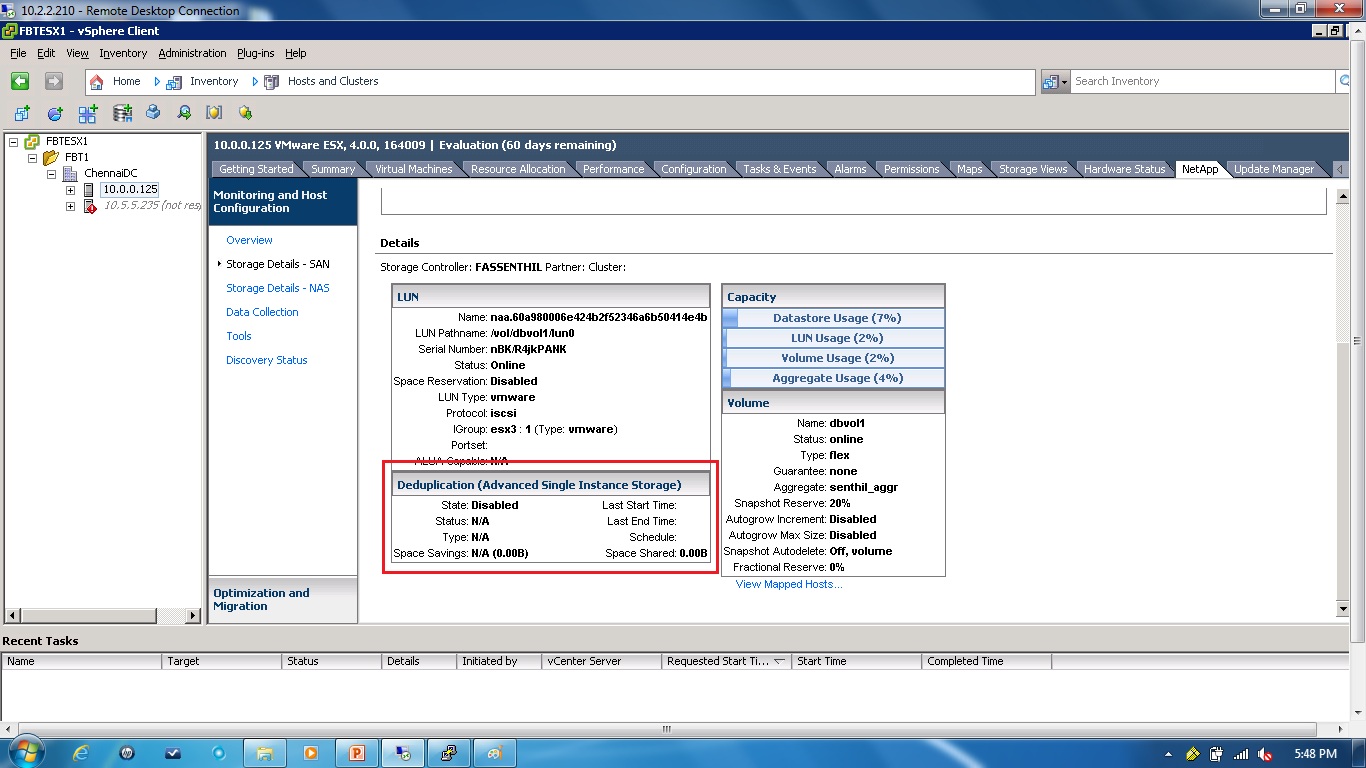This screenshot has height=768, width=1366.
Task: Switch to the Performance tab
Action: 613,168
